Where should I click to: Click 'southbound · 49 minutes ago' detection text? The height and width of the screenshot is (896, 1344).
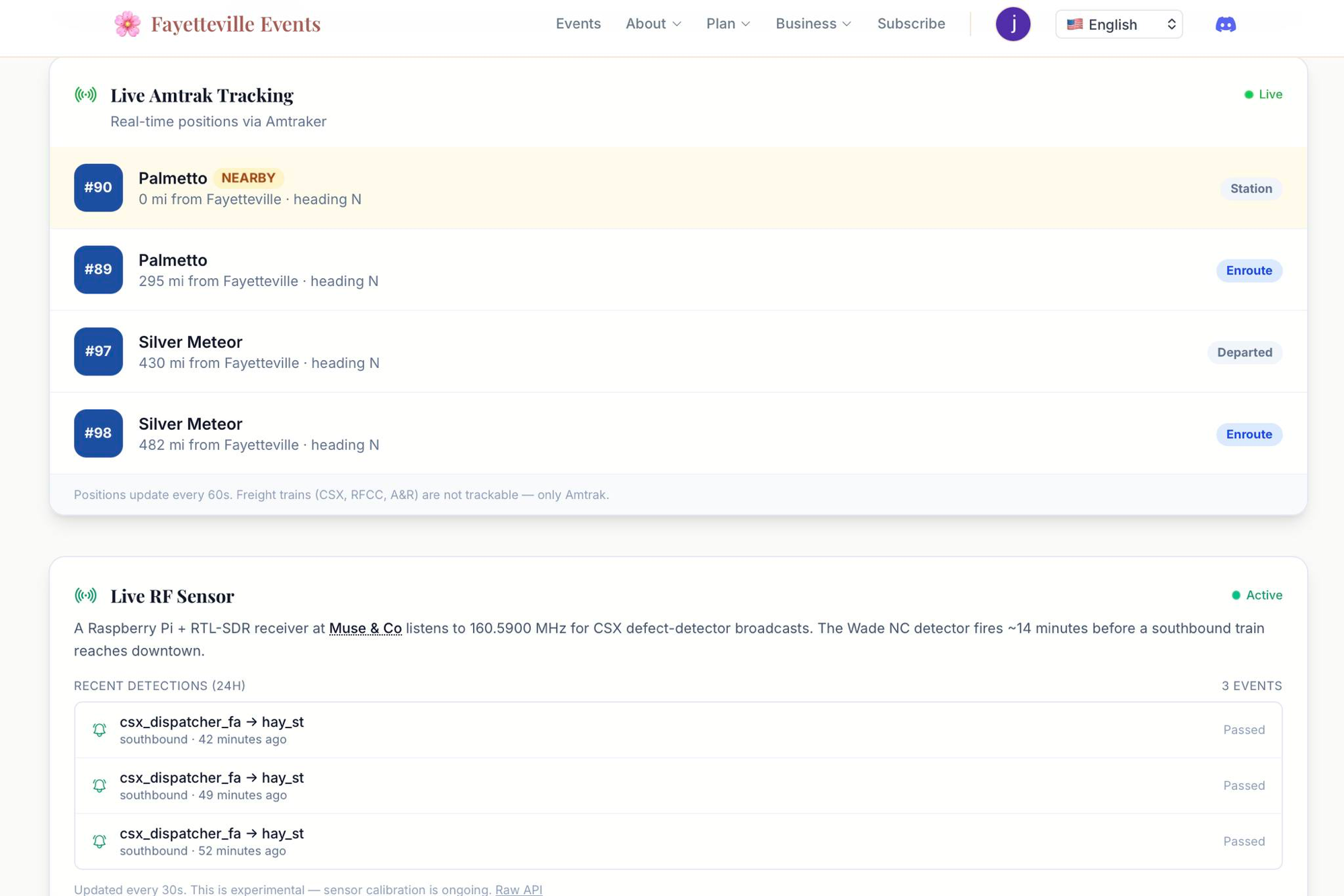[203, 795]
